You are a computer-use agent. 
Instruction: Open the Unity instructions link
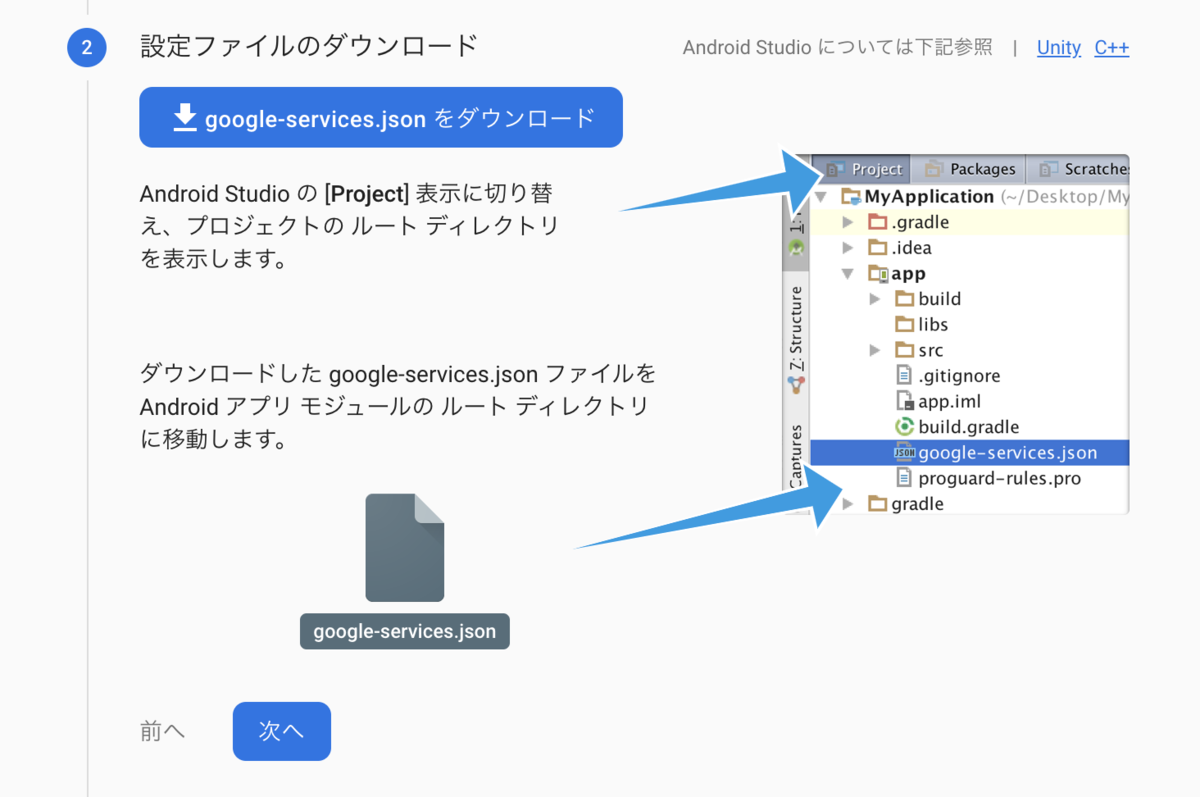coord(1058,47)
